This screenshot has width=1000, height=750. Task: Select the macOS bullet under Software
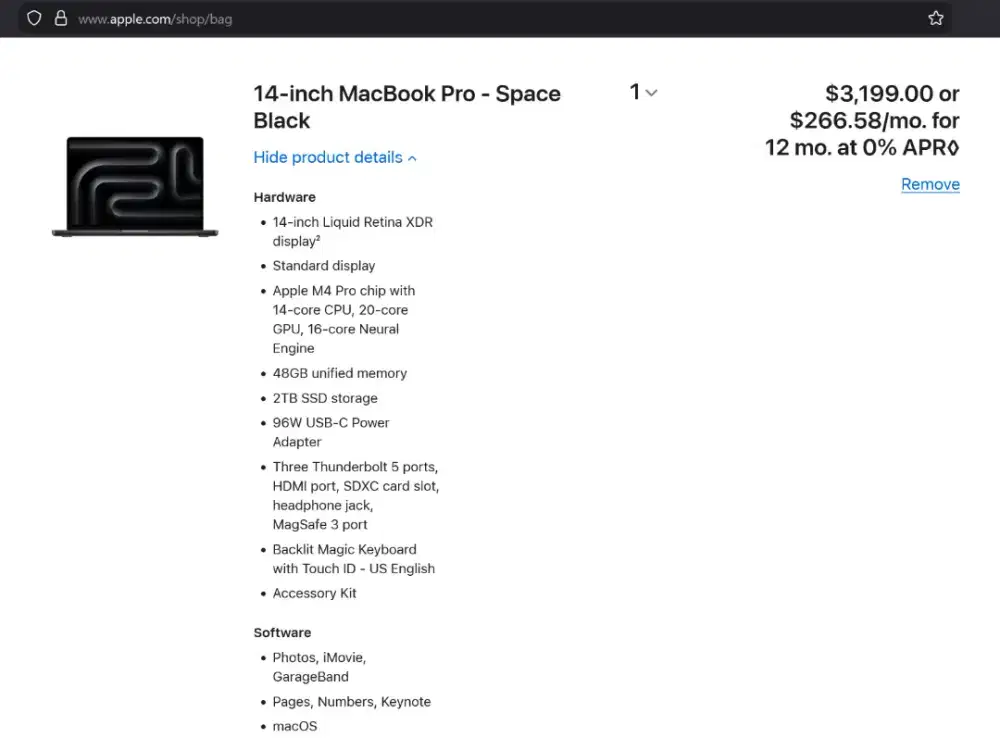tap(295, 726)
